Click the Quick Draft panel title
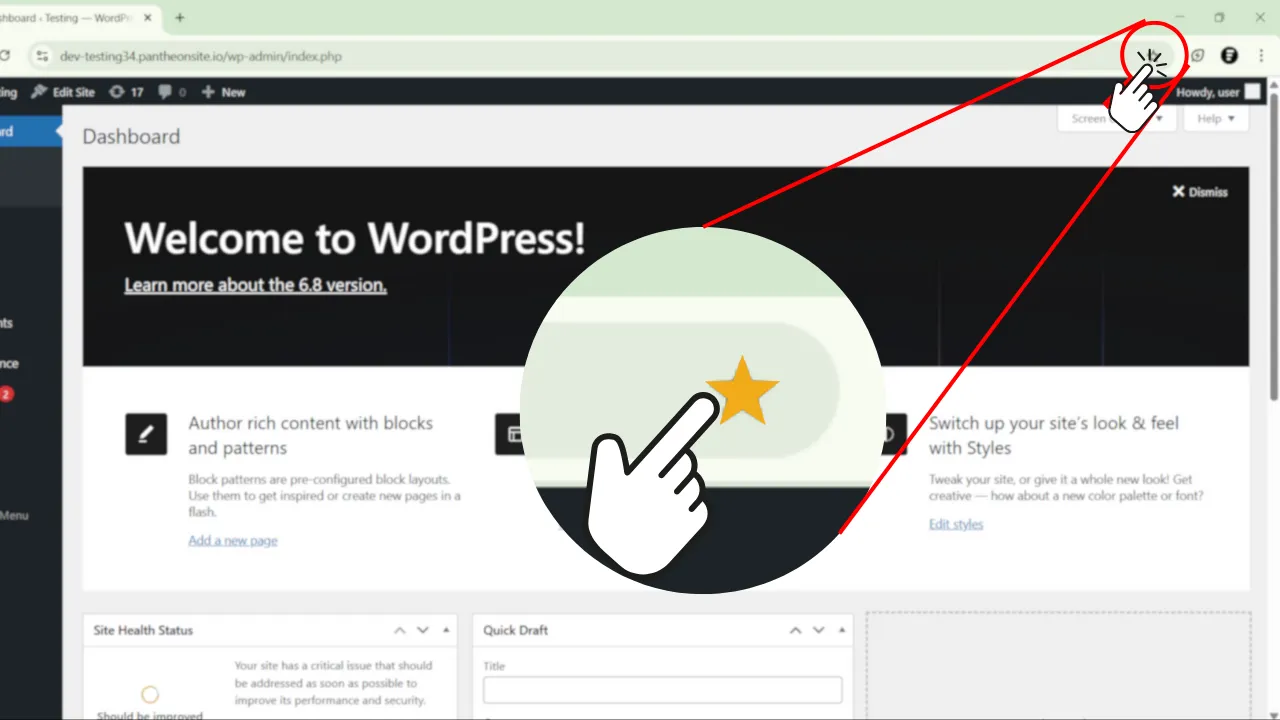This screenshot has height=720, width=1280. click(516, 630)
